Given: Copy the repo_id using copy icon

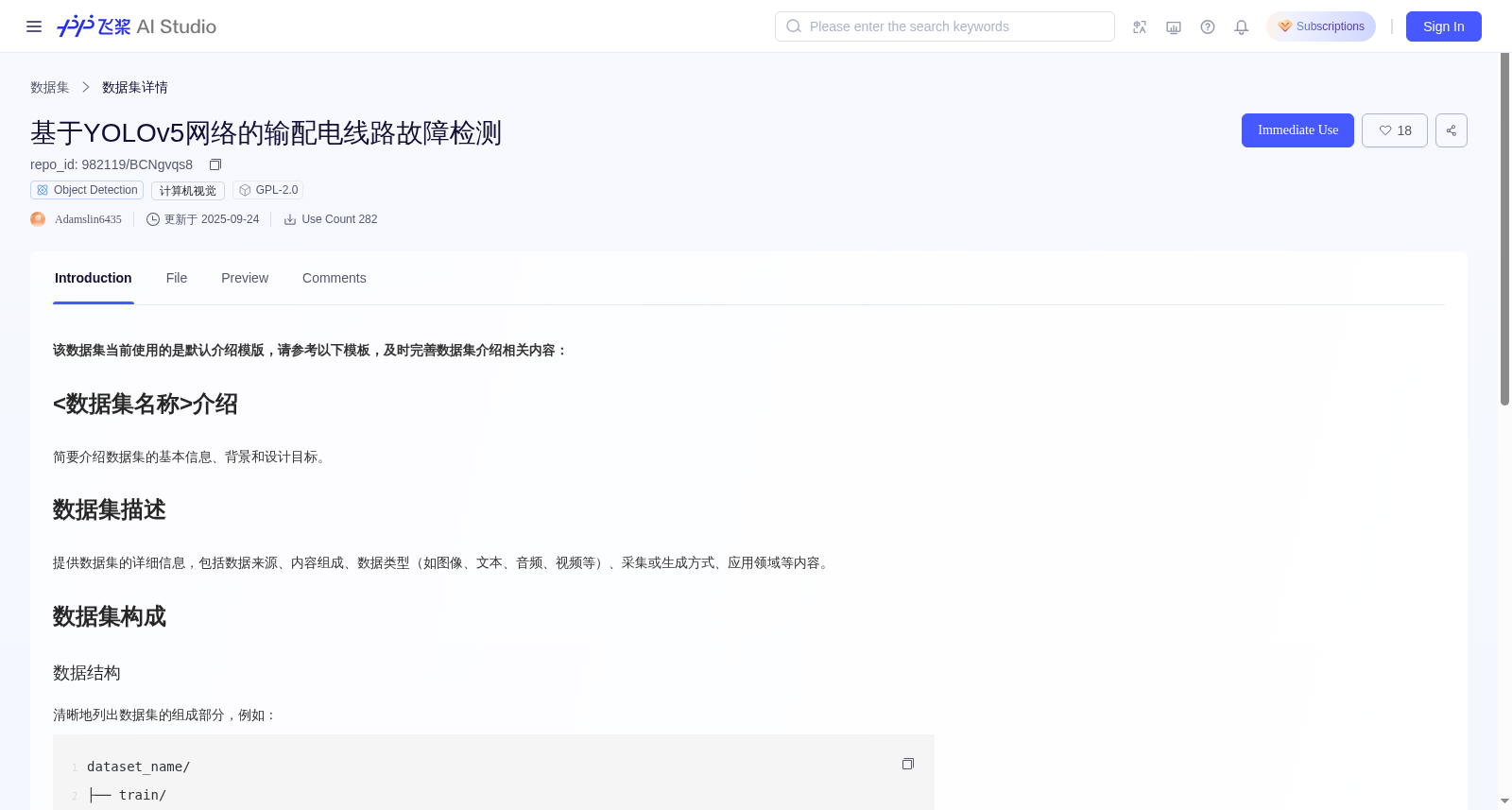Looking at the screenshot, I should [x=215, y=164].
